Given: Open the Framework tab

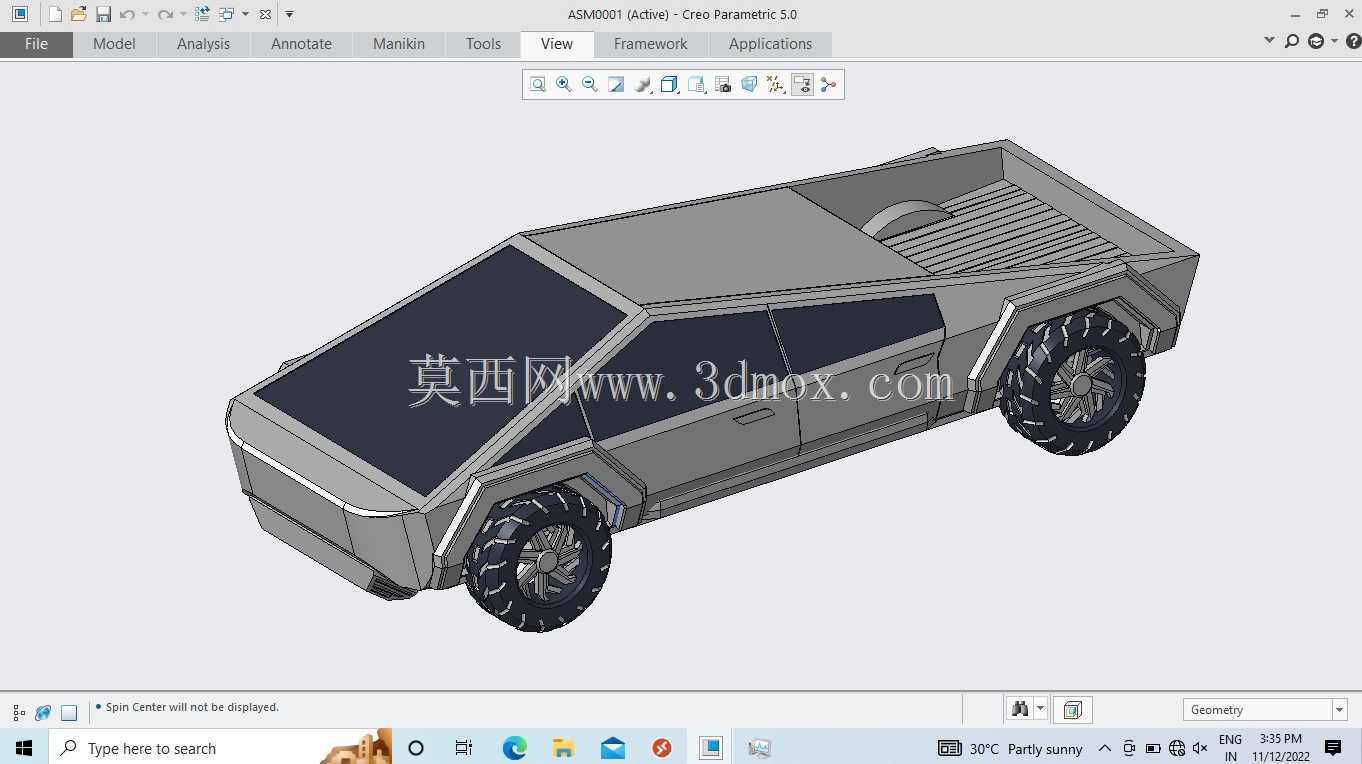Looking at the screenshot, I should [650, 44].
